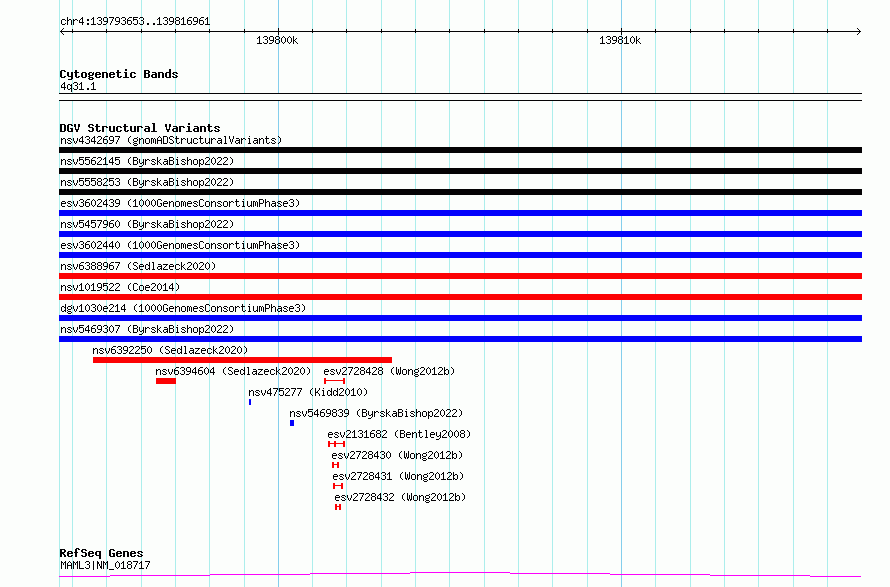890x587 pixels.
Task: Open the MAML3|NM_018717 gene label
Action: click(x=105, y=565)
